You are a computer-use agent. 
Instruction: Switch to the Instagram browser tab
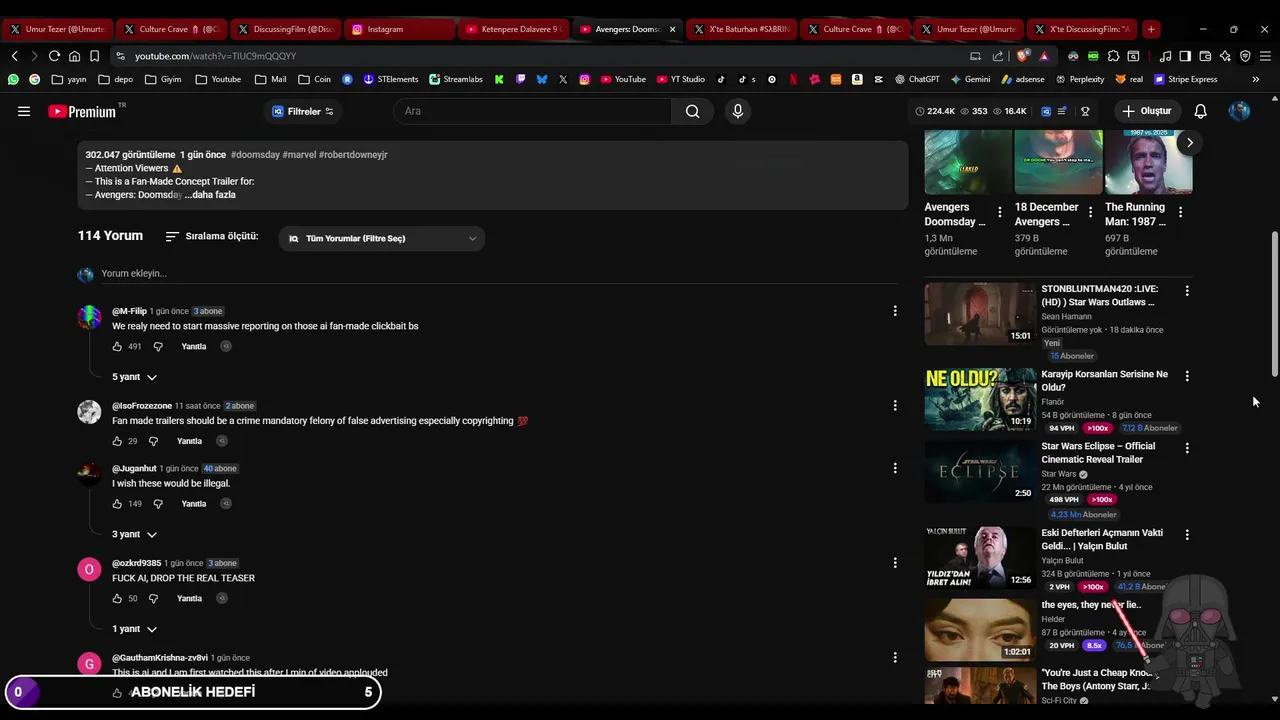399,29
